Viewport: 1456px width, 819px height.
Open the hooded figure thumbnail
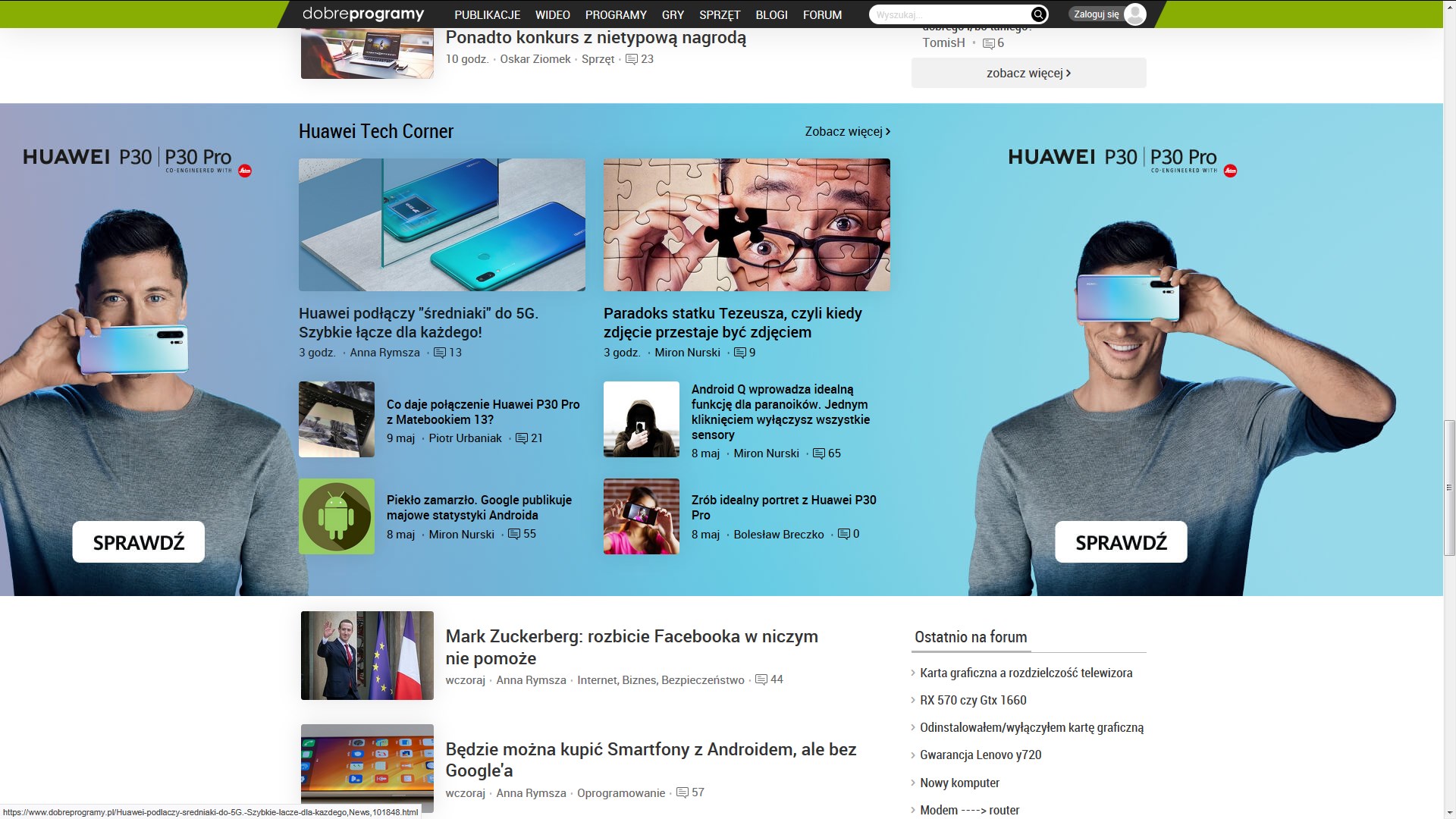click(x=642, y=419)
